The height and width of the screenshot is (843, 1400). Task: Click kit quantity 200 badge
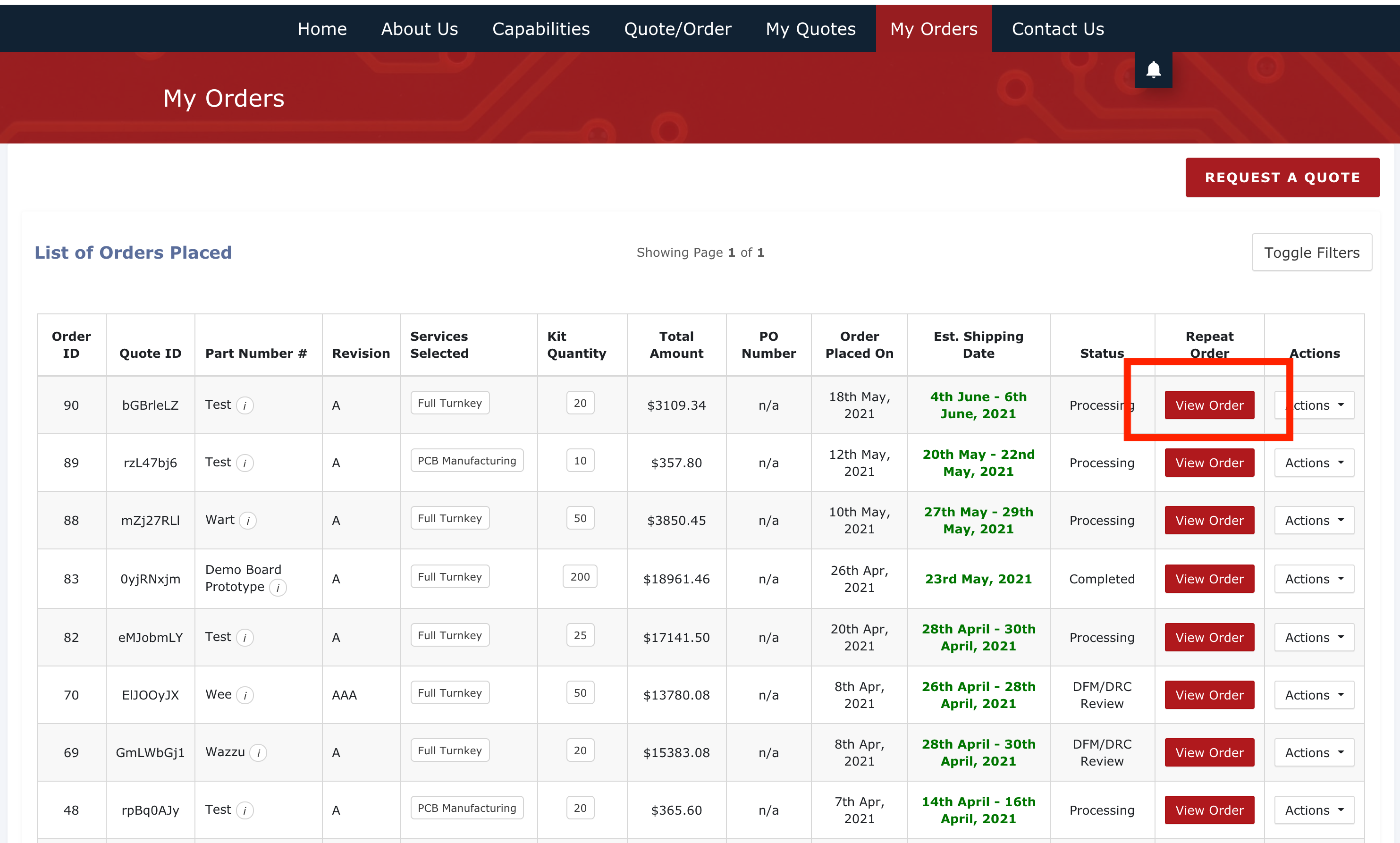click(x=580, y=576)
